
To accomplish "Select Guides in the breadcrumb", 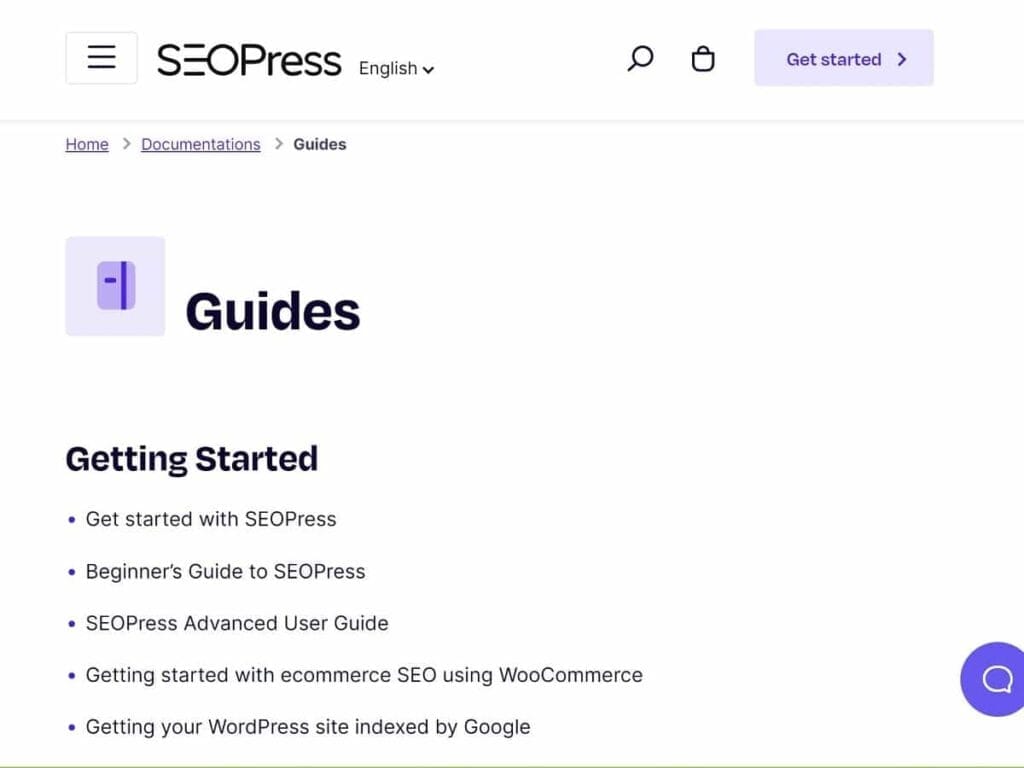I will coord(319,144).
